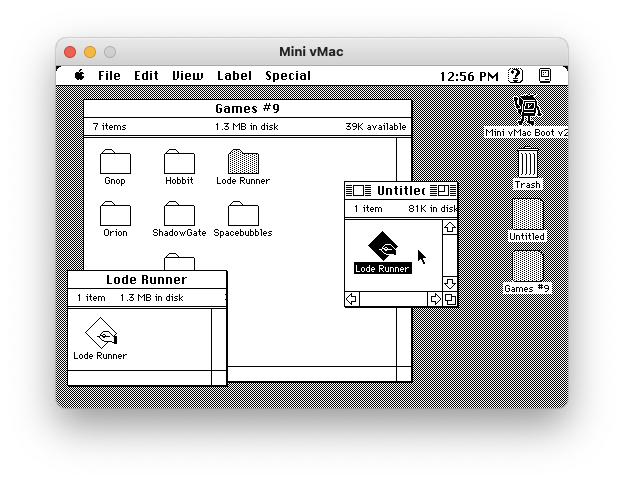Click scroll down arrow in Untitled window
624x482 pixels.
pos(450,284)
